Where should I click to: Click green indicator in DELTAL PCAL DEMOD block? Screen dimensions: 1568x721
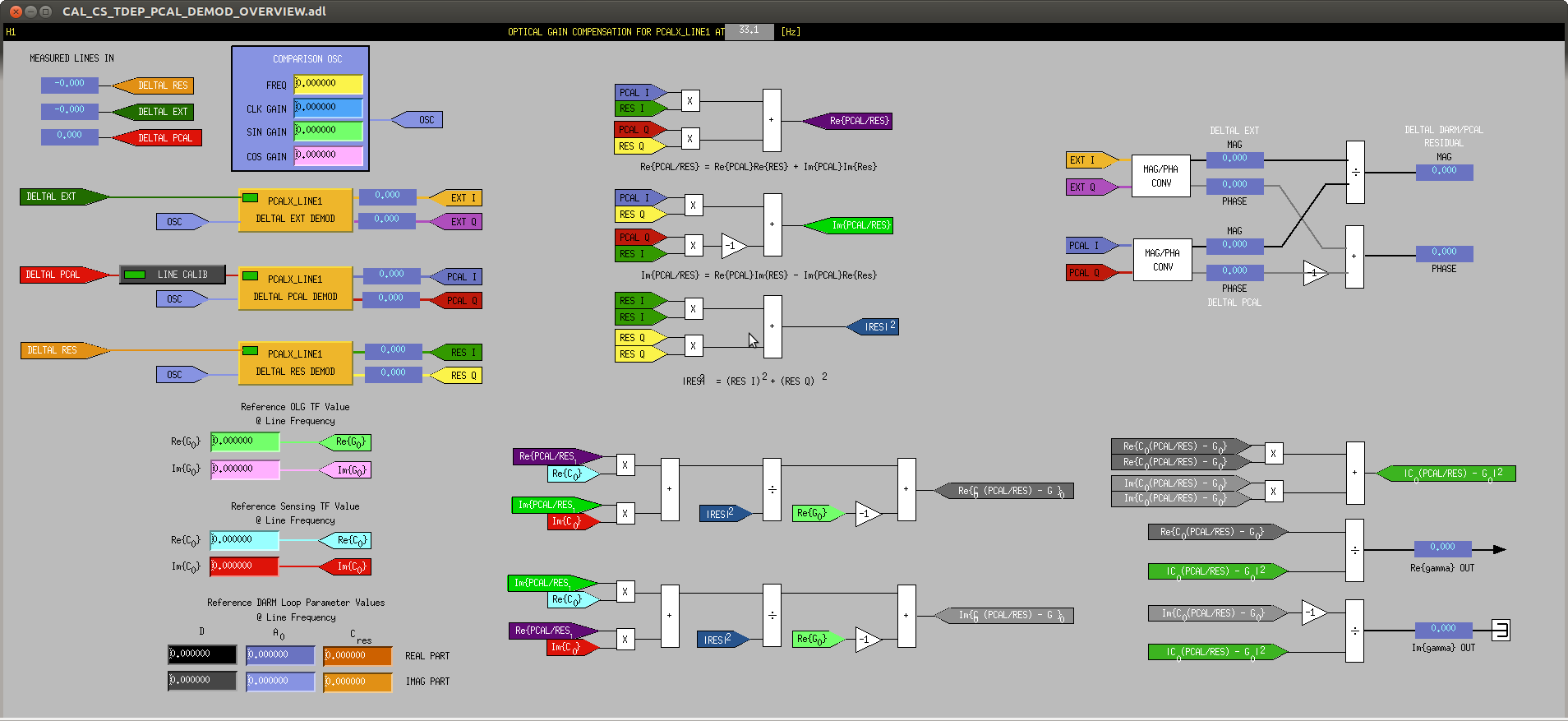coord(251,276)
